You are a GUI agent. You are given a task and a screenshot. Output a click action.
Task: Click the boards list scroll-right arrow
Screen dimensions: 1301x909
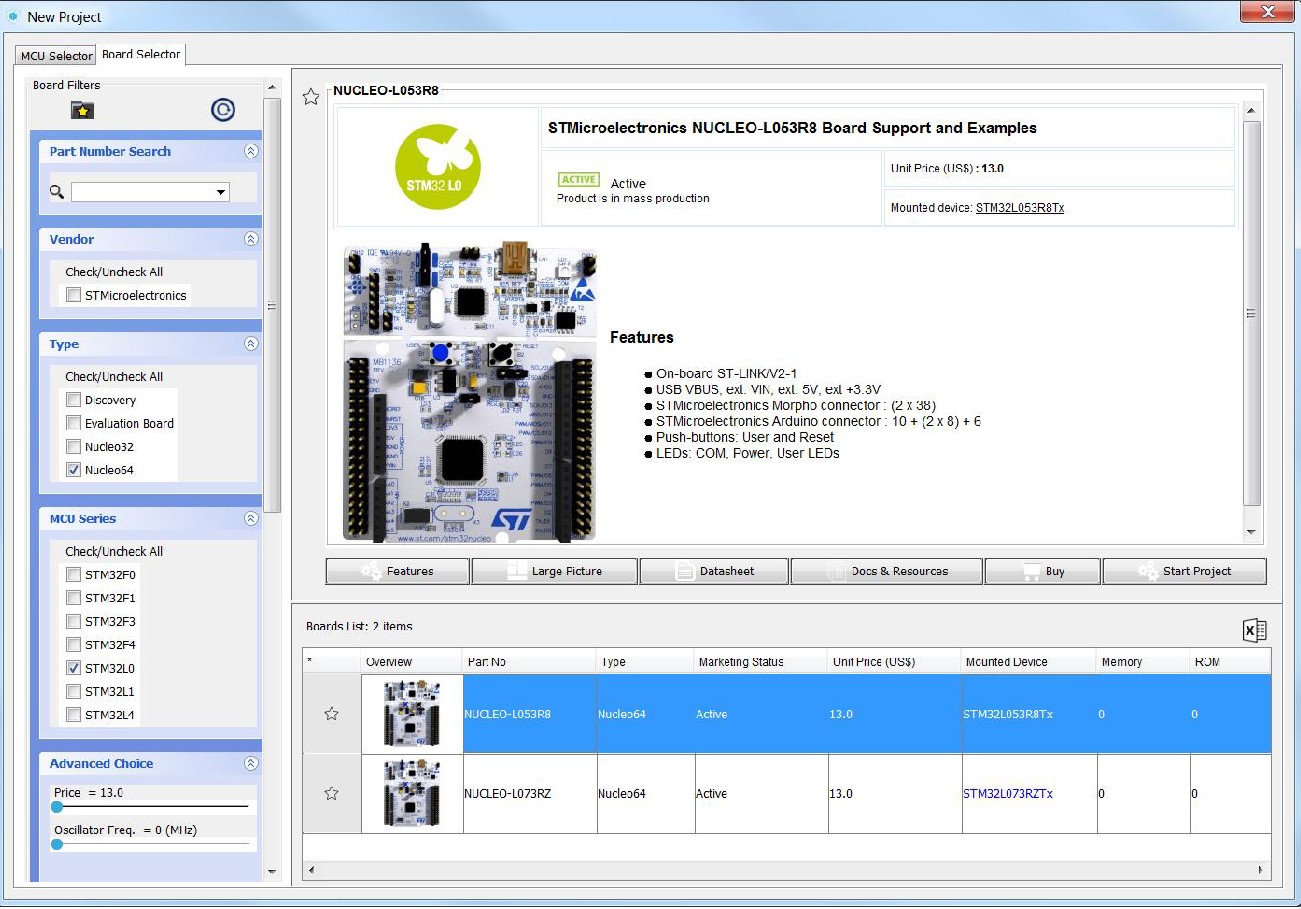[x=1259, y=870]
